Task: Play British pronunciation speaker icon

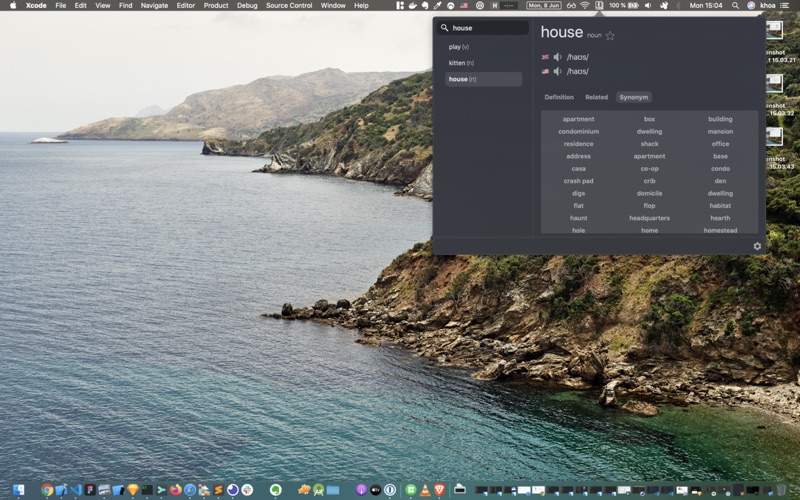Action: click(x=558, y=57)
